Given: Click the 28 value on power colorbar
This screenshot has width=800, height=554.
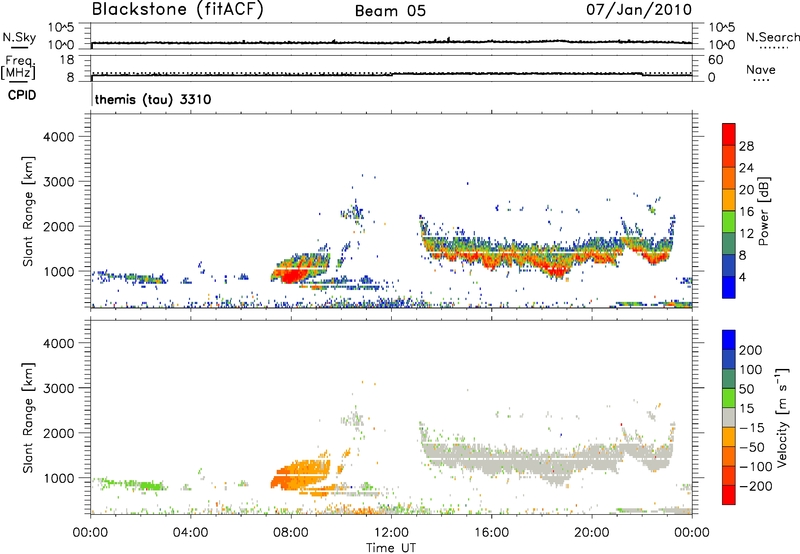Looking at the screenshot, I should (746, 146).
